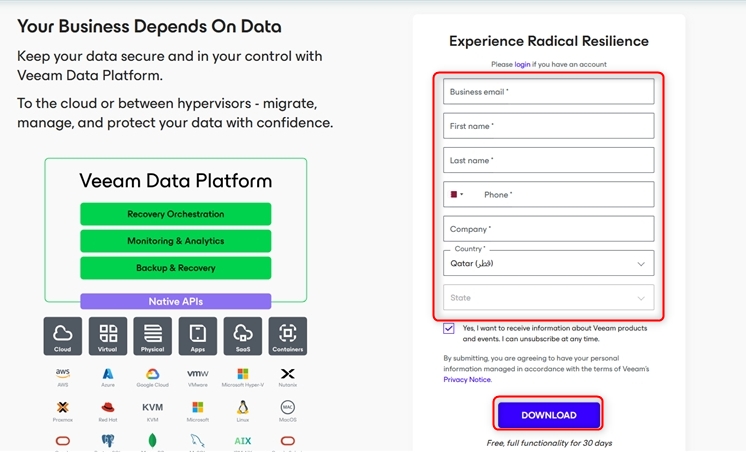Click the Recovery Orchestration bar
746x452 pixels.
[175, 214]
